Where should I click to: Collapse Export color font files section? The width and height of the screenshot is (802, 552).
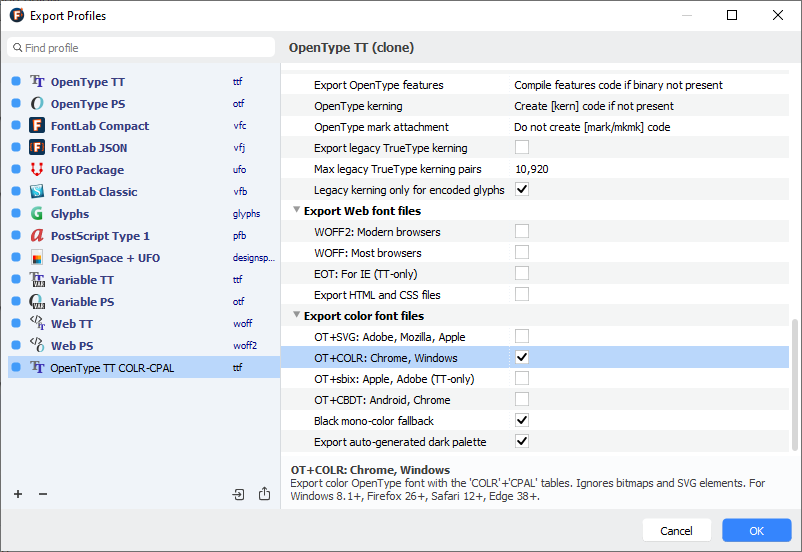coord(296,315)
